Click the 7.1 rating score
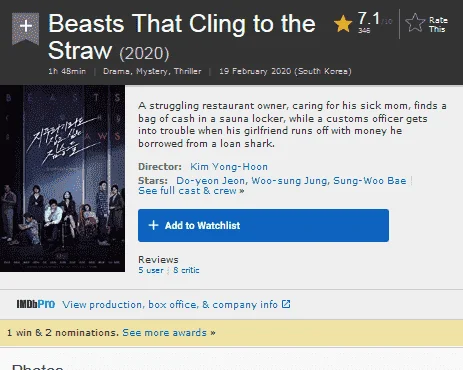Image resolution: width=463 pixels, height=370 pixels. pos(369,19)
